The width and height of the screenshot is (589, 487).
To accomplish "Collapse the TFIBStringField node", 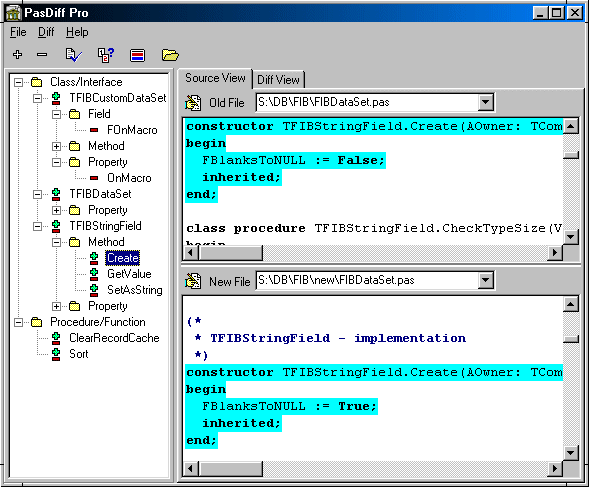I will tap(37, 226).
